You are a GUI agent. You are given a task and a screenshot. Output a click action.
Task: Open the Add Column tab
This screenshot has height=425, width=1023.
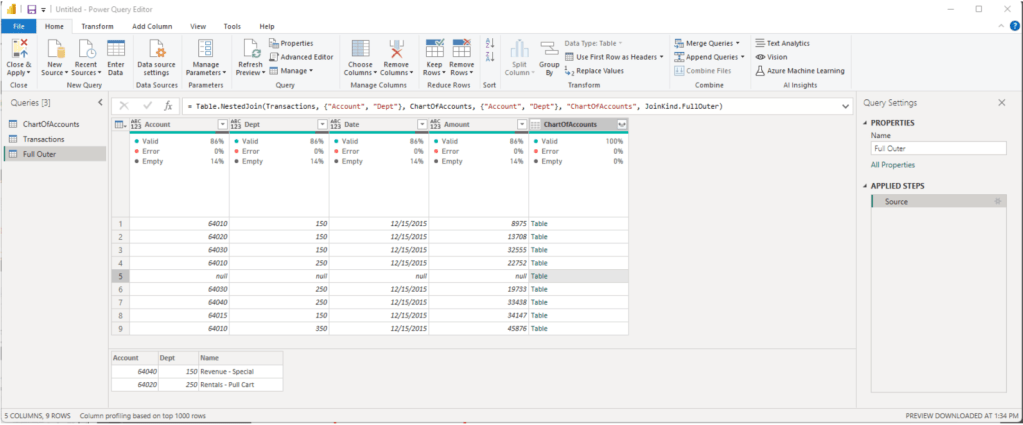coord(151,26)
